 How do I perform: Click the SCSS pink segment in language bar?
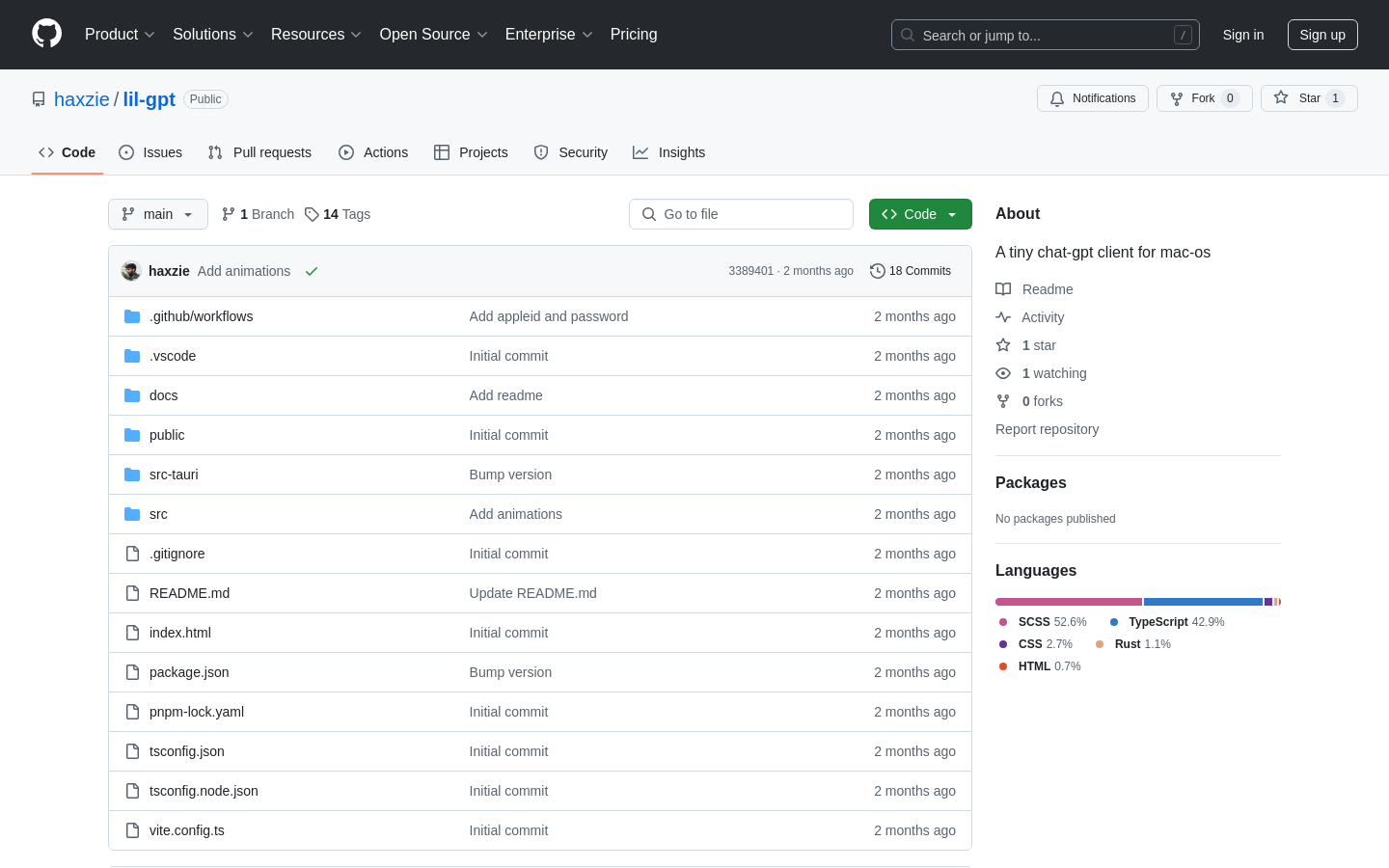(x=1069, y=602)
